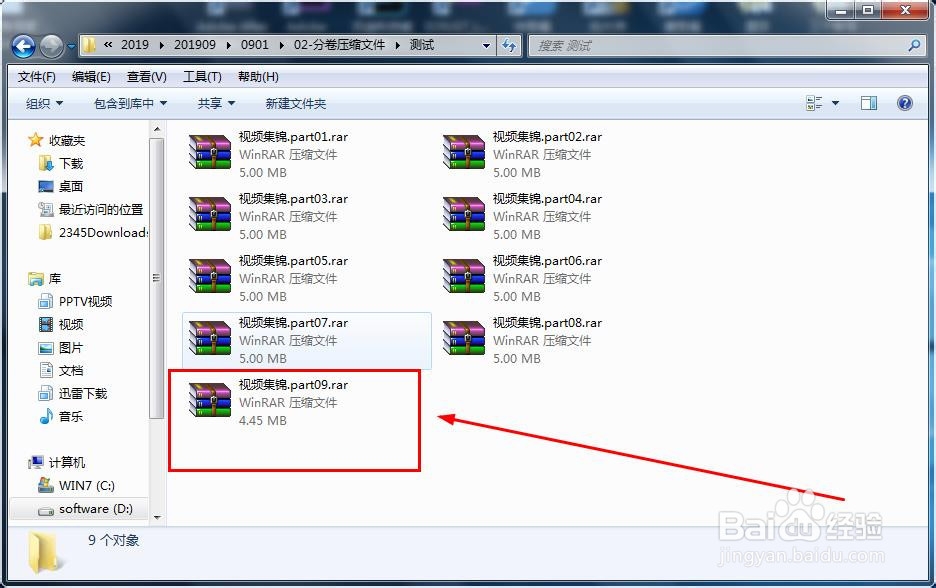
Task: Click the breadcrumb overflow chevron «
Action: (x=108, y=45)
